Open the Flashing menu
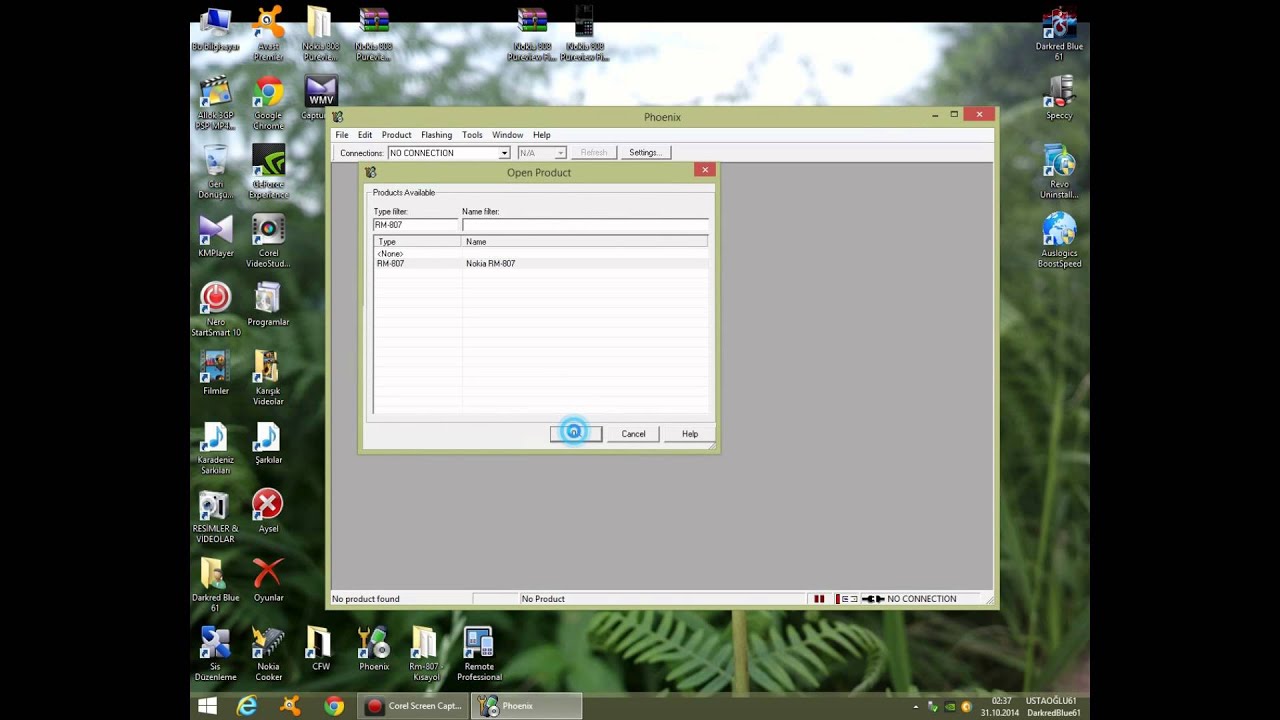 436,135
